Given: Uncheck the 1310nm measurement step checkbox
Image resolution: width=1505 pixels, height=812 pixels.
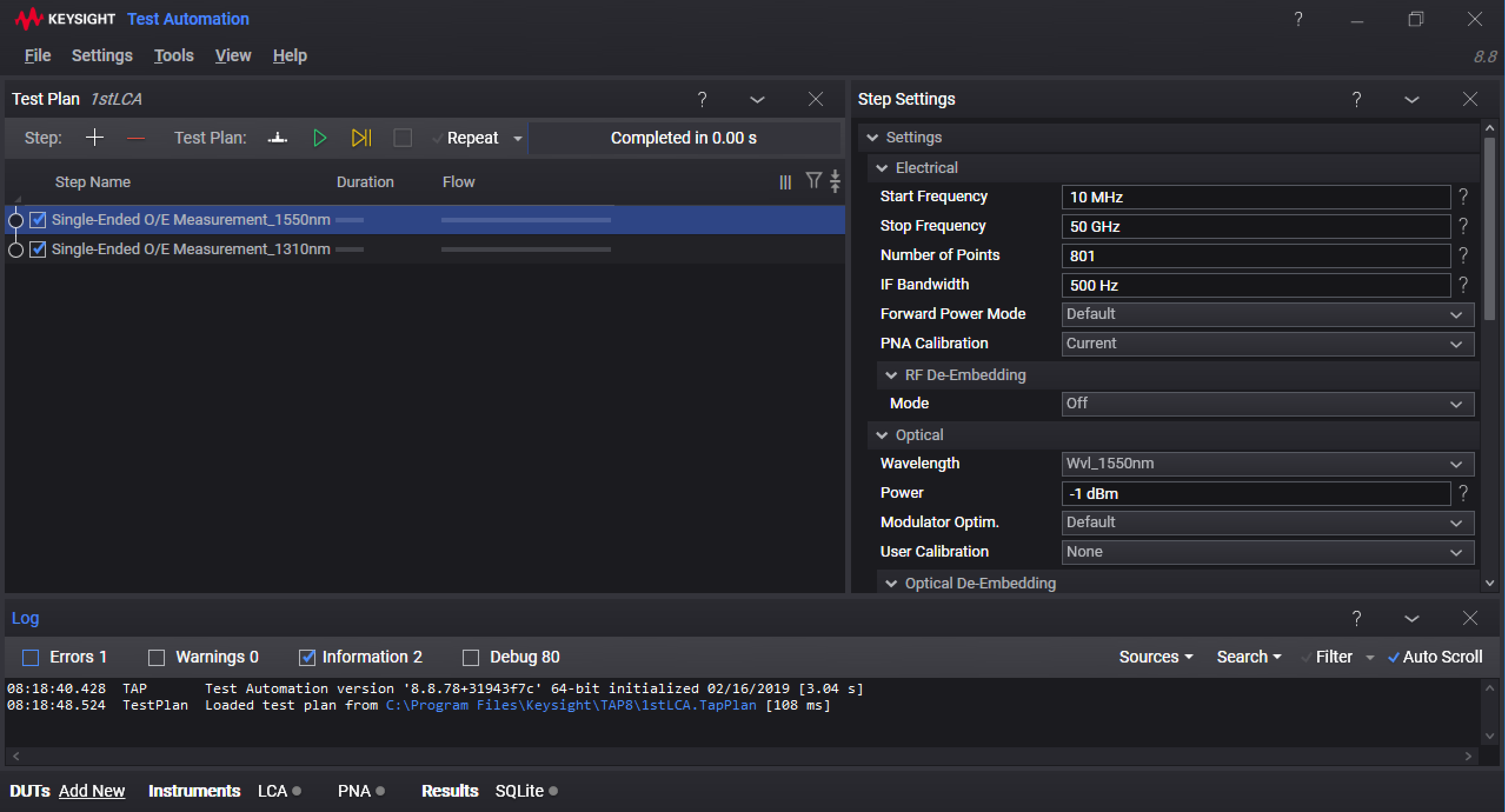Looking at the screenshot, I should [x=38, y=249].
